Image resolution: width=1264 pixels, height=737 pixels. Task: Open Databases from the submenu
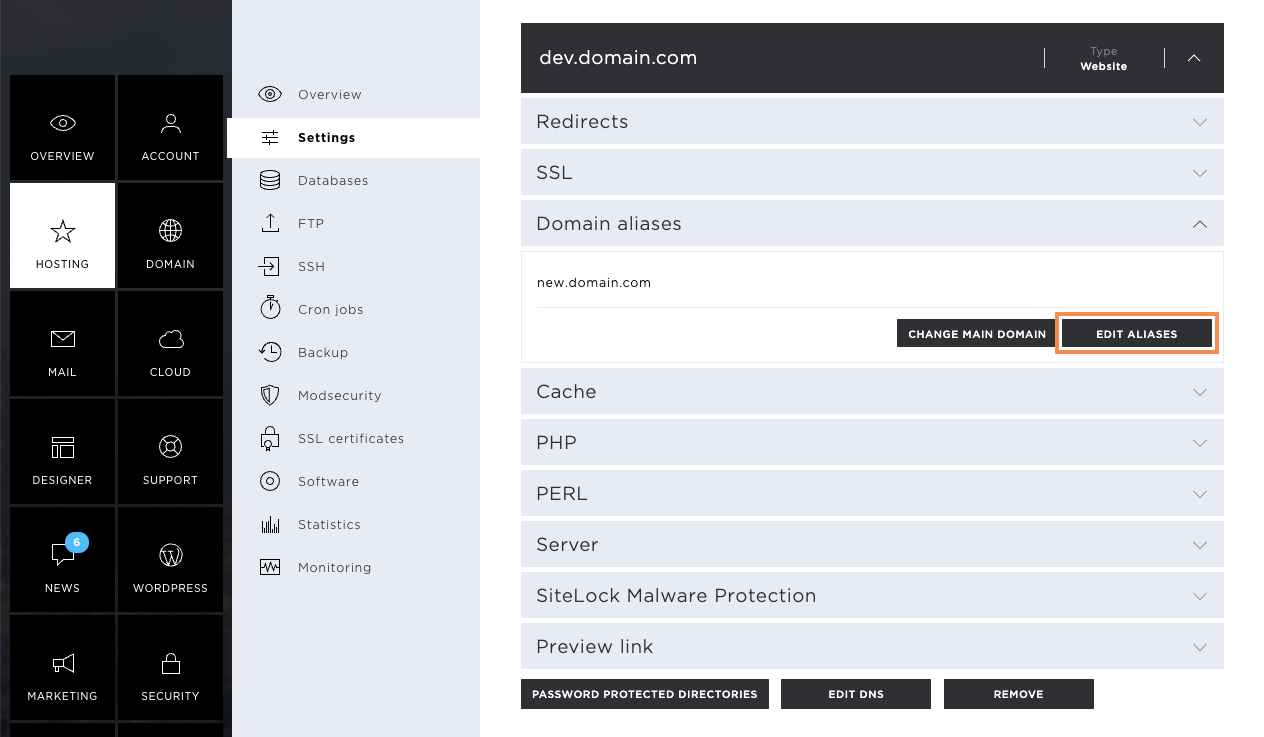333,180
